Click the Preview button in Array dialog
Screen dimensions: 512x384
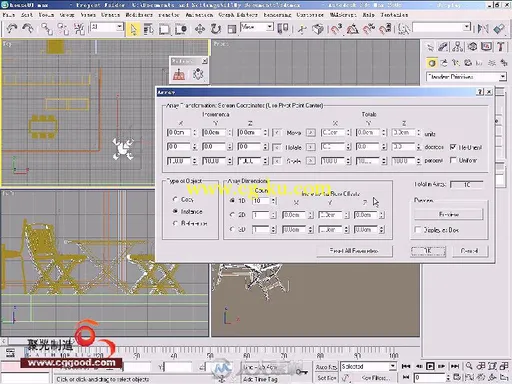449,214
